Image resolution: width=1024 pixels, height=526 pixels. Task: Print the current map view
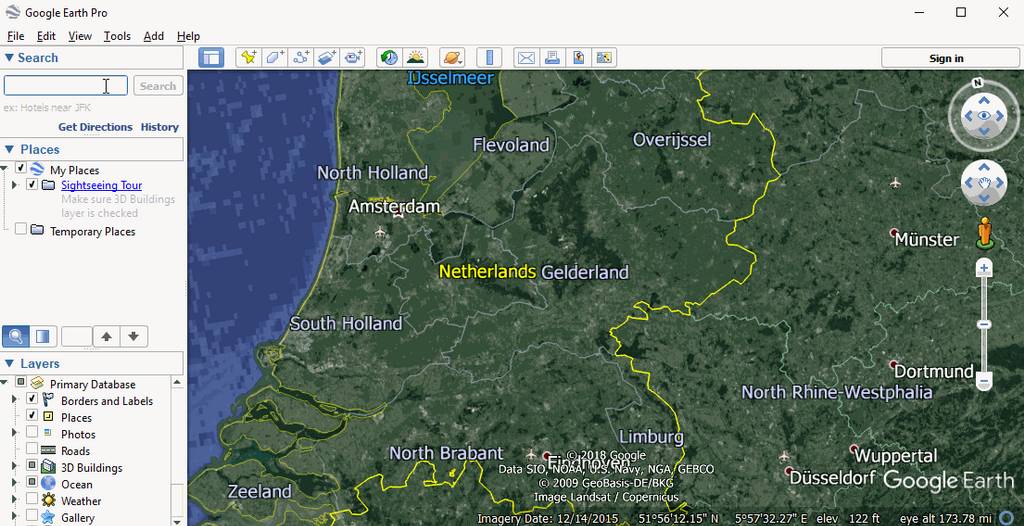coord(552,58)
